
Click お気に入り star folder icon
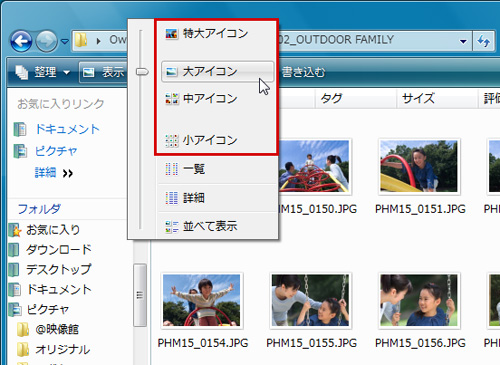tap(15, 230)
